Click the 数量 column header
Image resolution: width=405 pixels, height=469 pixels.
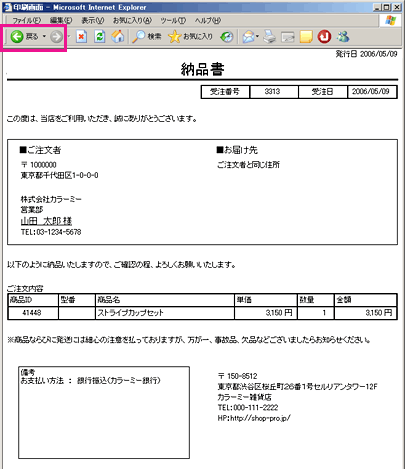click(316, 300)
